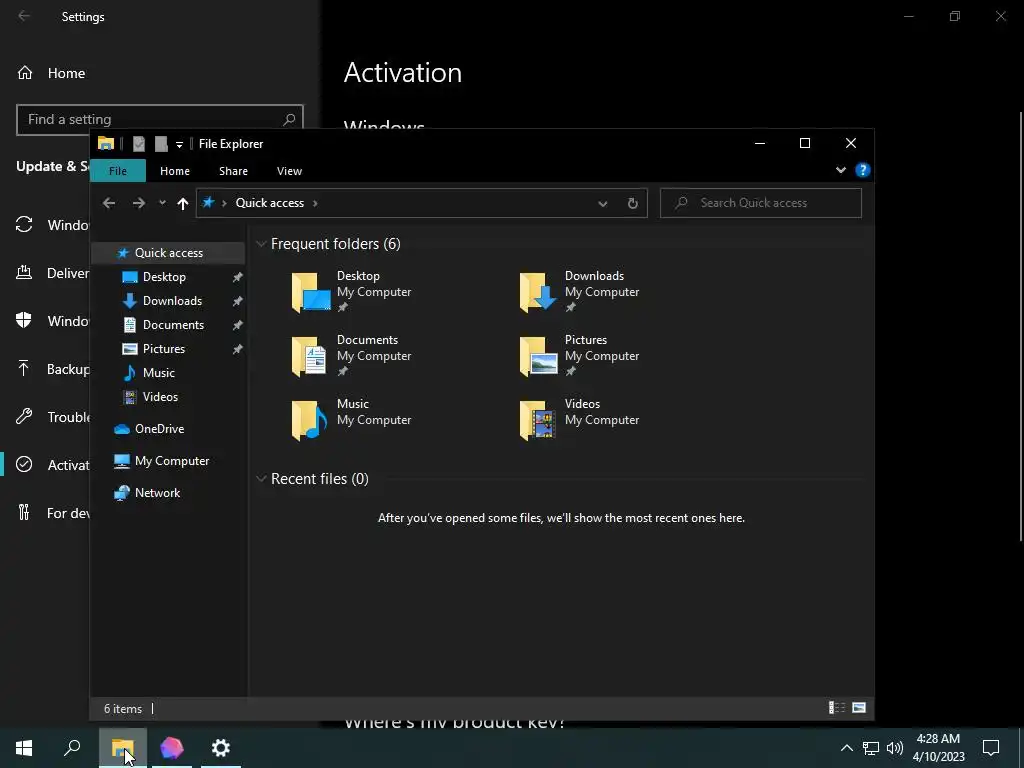
Task: Select Quick access in the navigation pane
Action: coord(168,253)
